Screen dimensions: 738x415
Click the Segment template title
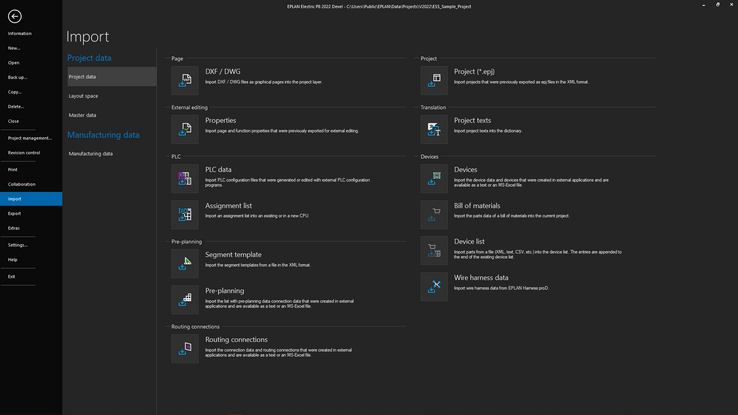click(233, 255)
